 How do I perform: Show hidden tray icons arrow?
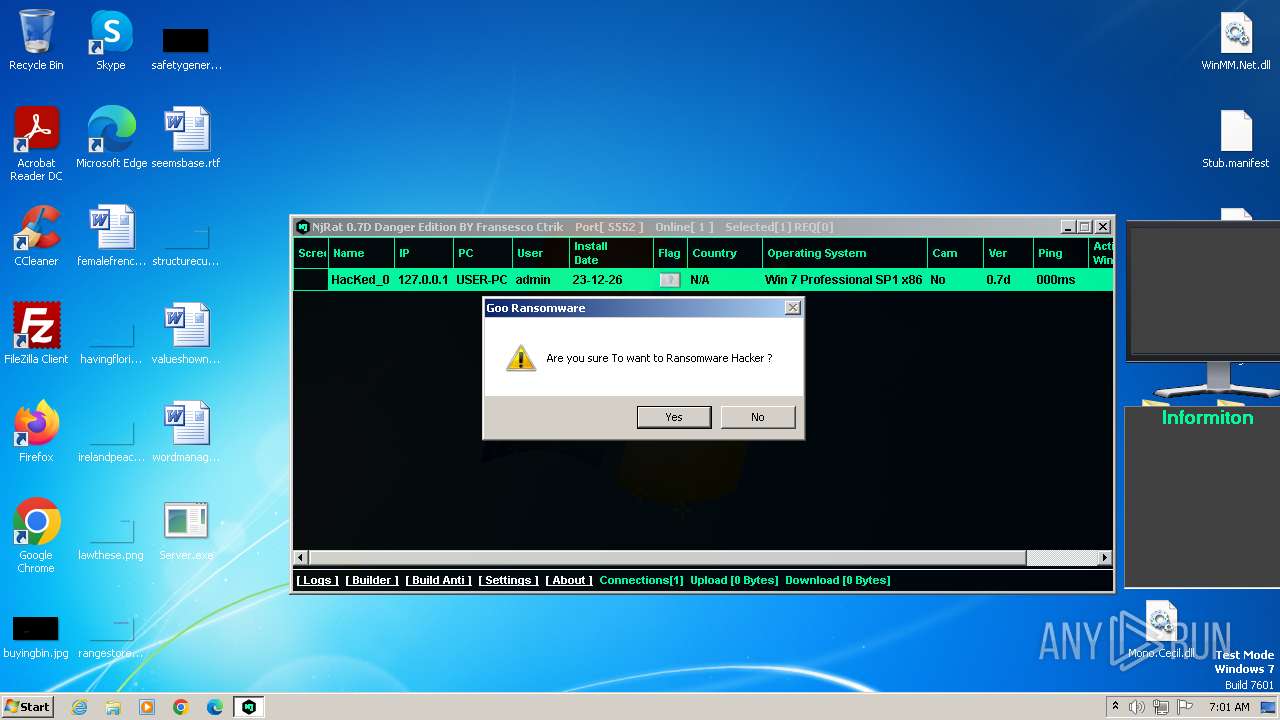pos(1115,707)
